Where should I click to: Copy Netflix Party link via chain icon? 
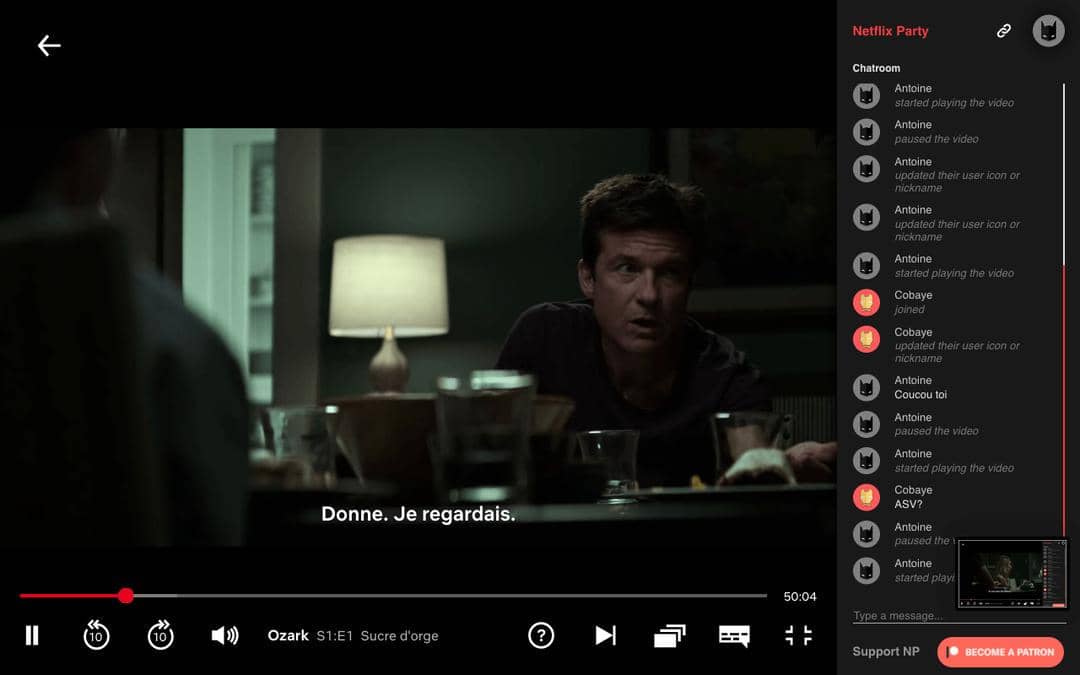pos(1004,31)
